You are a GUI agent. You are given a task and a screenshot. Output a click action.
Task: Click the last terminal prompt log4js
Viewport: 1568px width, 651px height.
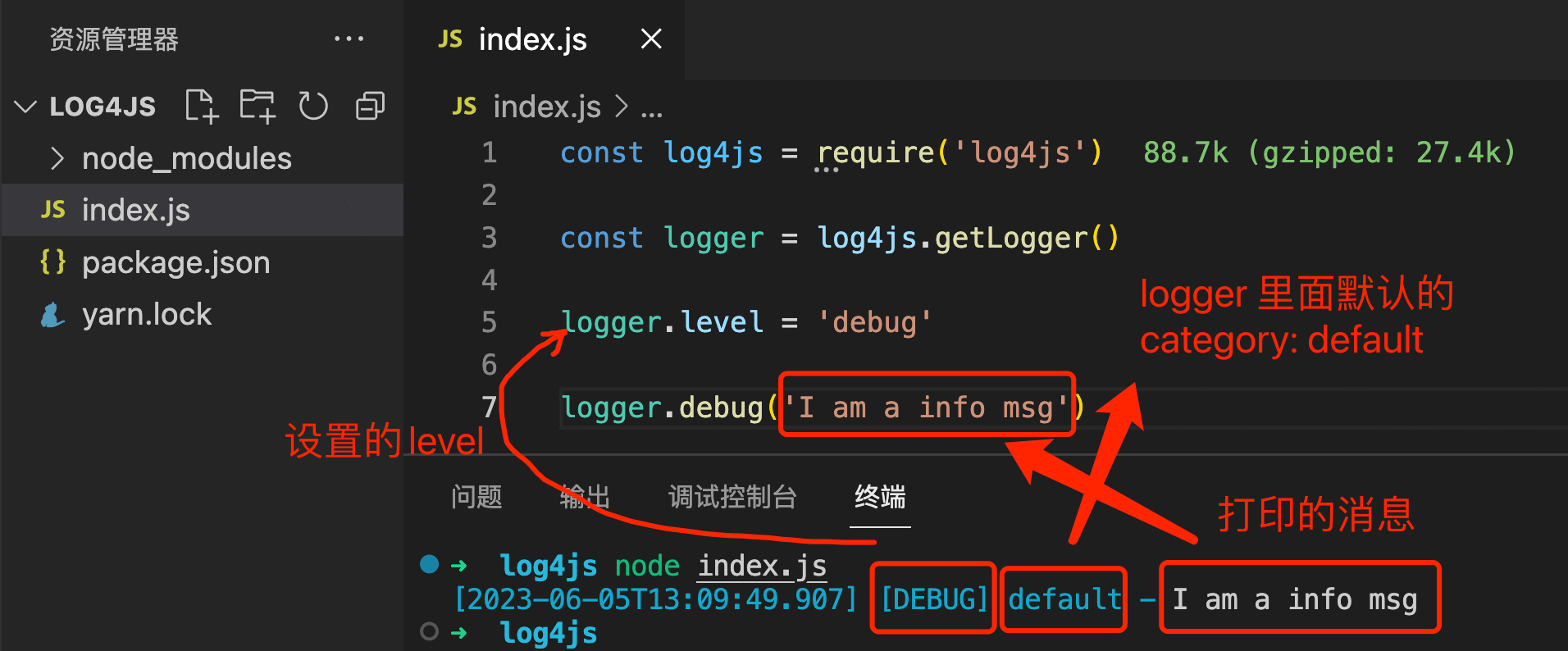pyautogui.click(x=549, y=633)
